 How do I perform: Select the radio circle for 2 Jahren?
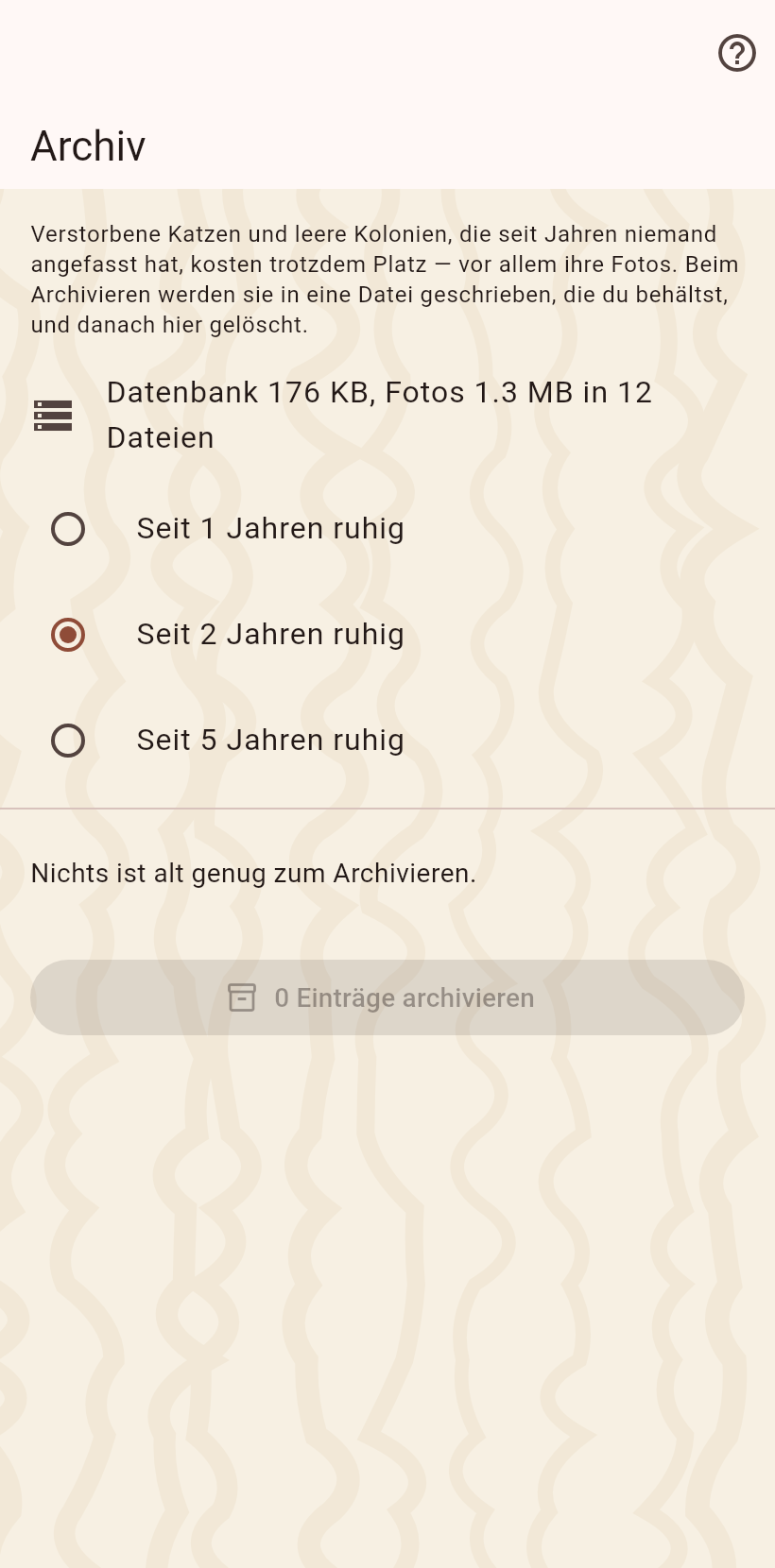(68, 635)
